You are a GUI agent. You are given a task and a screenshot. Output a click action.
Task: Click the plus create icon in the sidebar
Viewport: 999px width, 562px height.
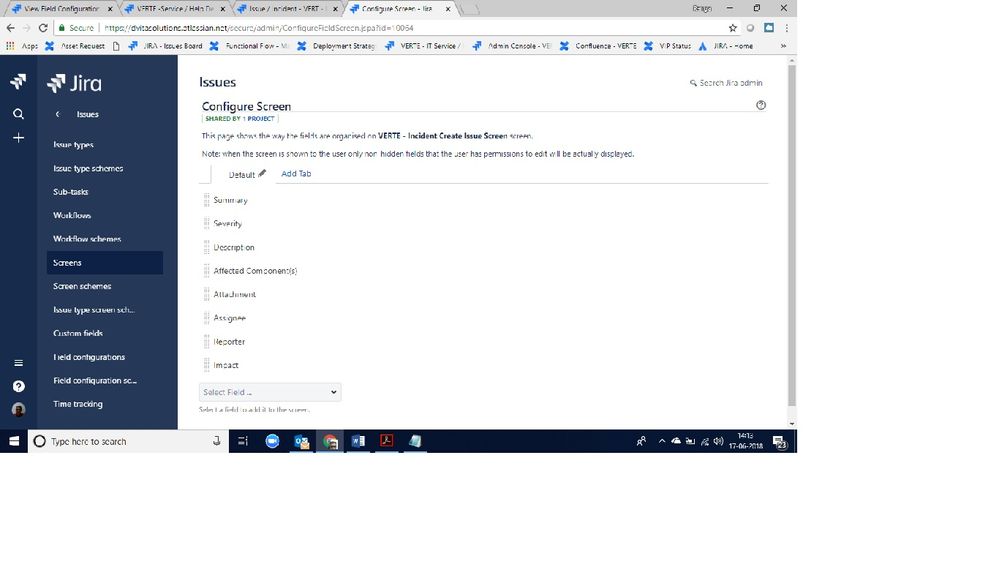[x=18, y=138]
